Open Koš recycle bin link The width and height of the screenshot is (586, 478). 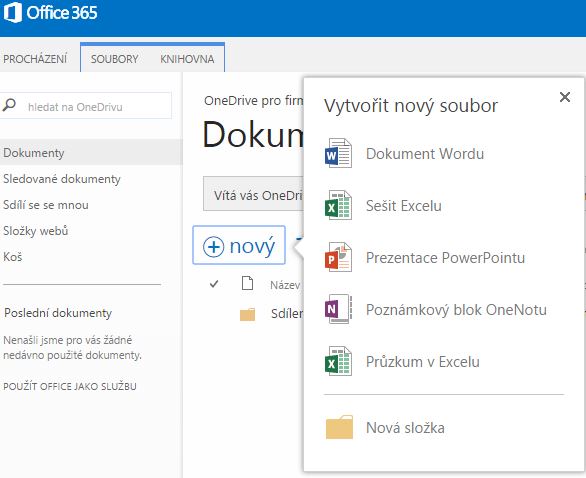(13, 257)
